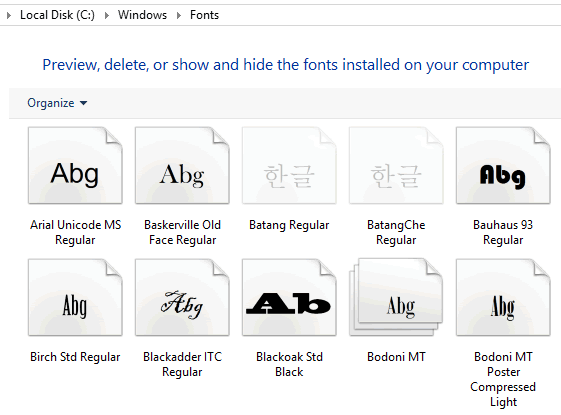Viewport: 561px width, 415px height.
Task: Click the 'Preview, delete, or show' heading
Action: click(x=286, y=65)
